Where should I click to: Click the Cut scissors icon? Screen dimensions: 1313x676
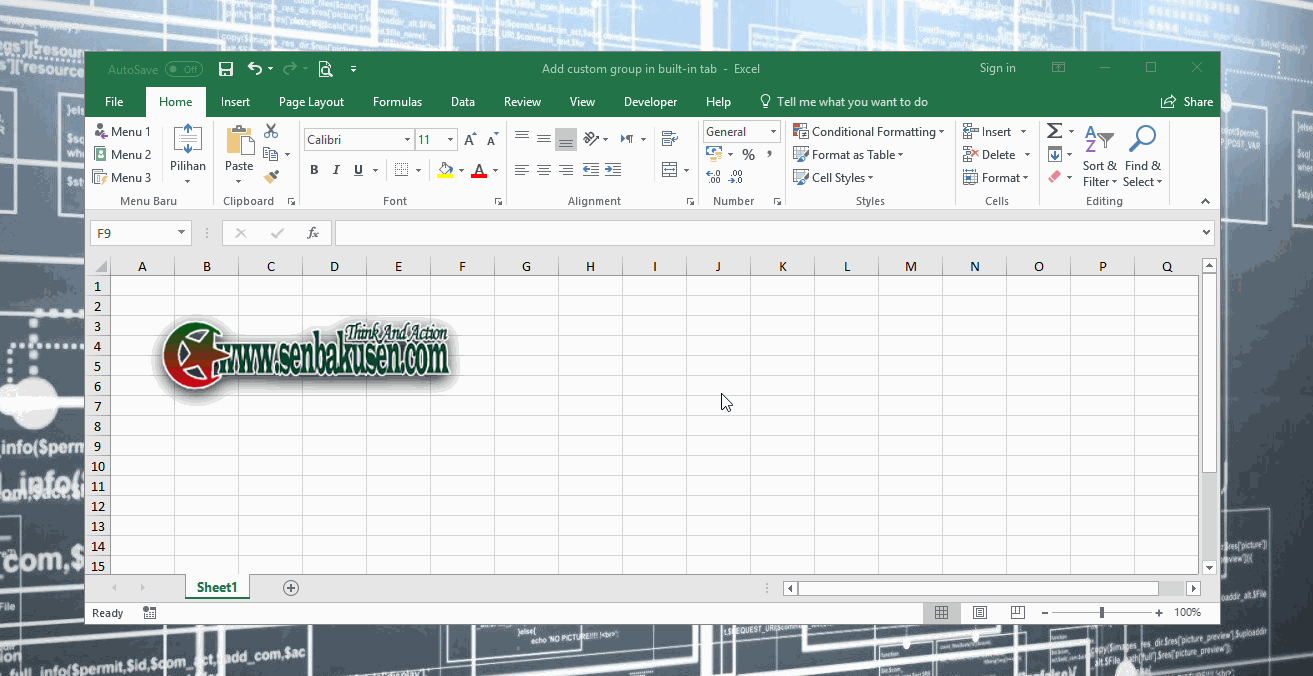click(x=271, y=131)
